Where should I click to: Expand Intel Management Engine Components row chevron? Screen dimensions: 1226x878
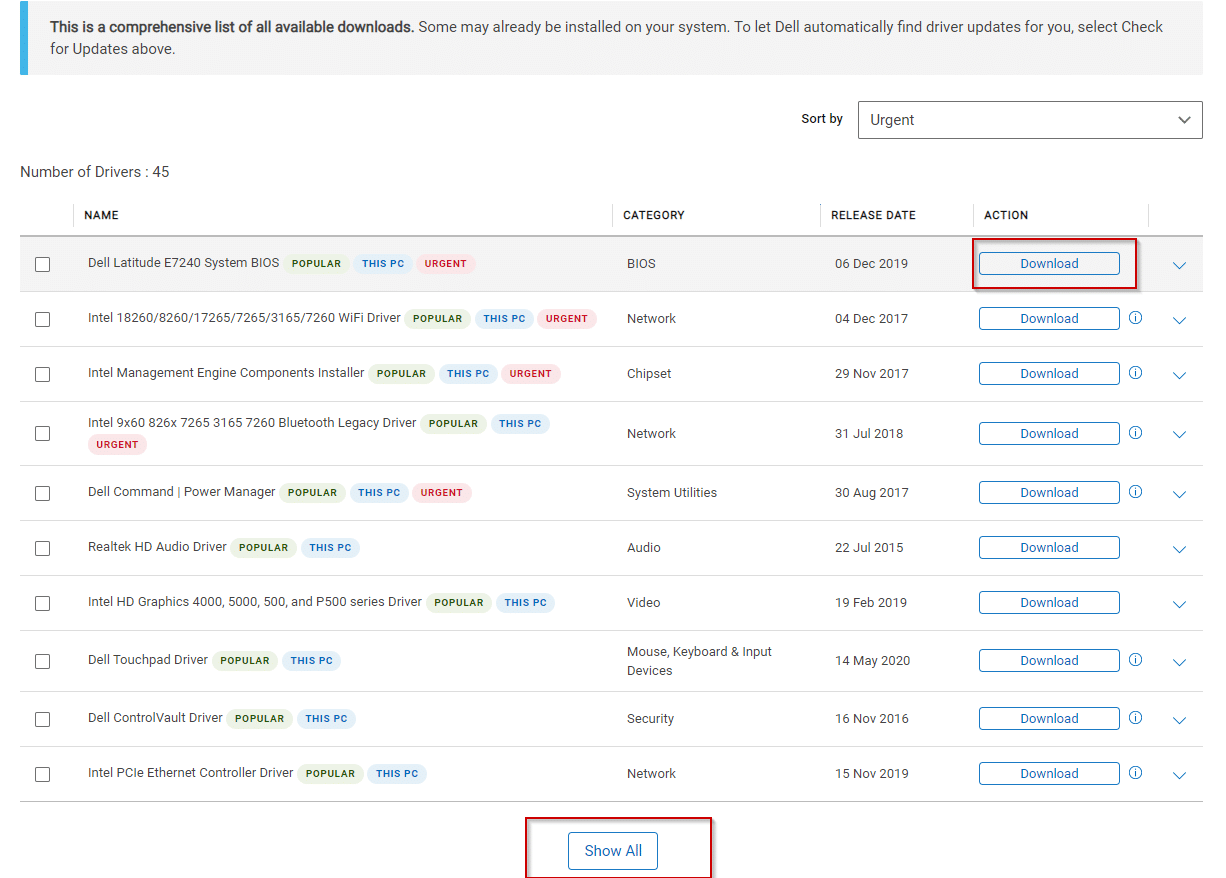pos(1179,375)
